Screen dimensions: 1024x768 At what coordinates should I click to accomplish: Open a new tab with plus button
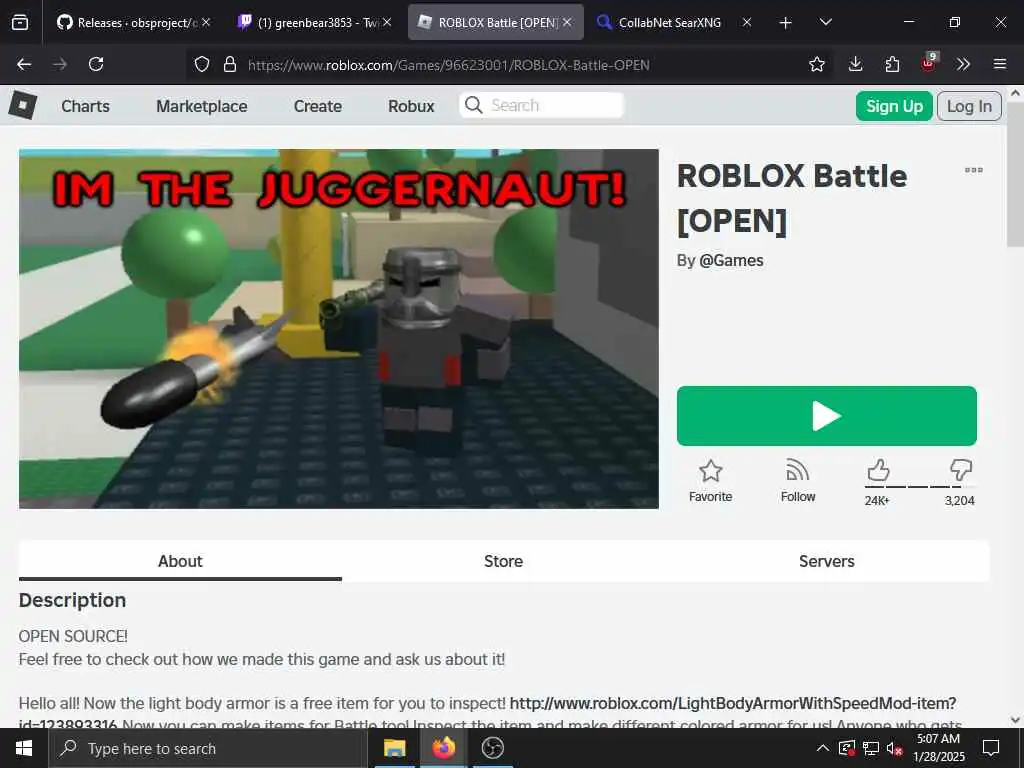786,23
